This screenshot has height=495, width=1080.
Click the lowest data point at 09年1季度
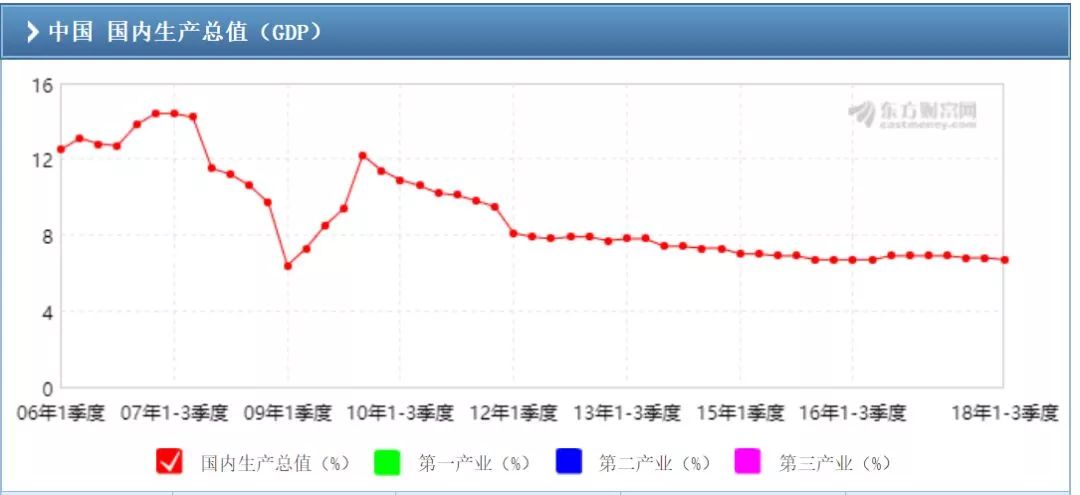288,266
